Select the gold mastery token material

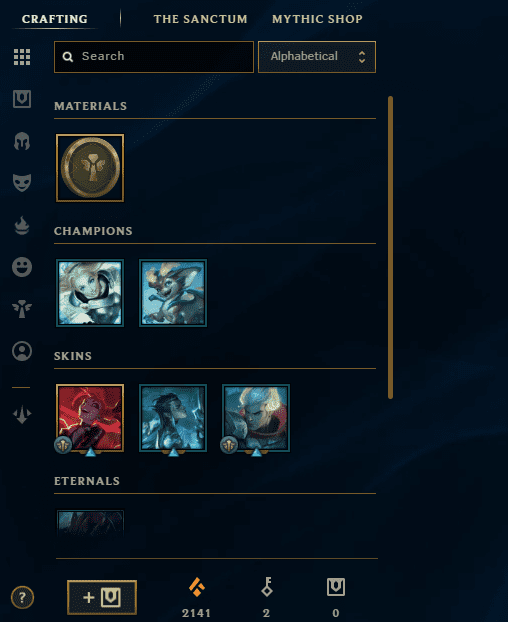point(90,168)
